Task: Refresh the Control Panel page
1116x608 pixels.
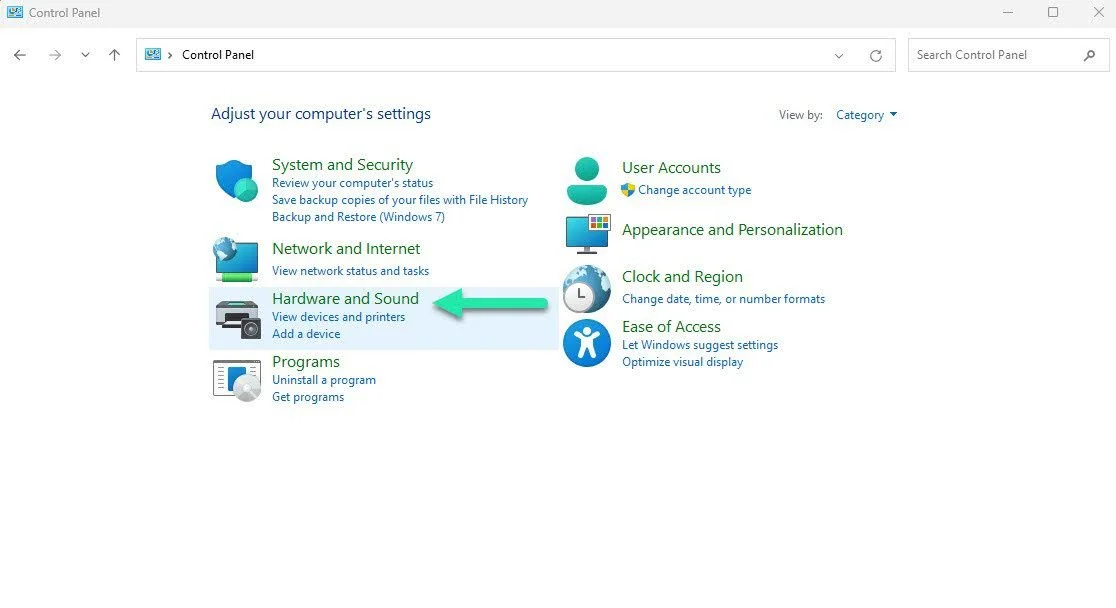Action: coord(875,55)
